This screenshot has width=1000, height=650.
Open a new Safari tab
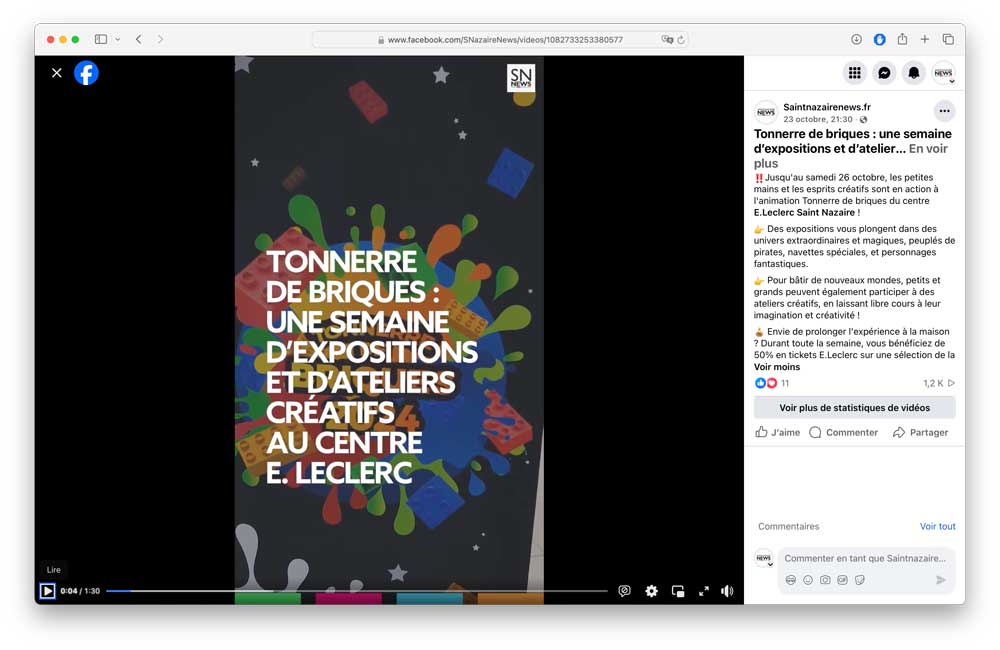point(925,39)
